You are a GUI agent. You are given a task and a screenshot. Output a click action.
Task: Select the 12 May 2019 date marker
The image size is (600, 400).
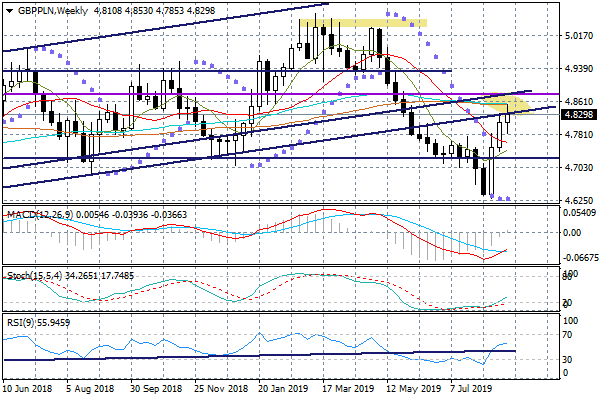pos(412,387)
